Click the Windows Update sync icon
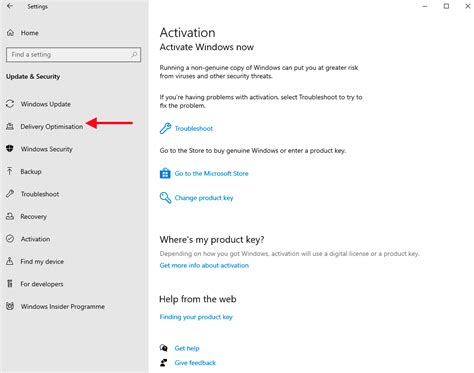The height and width of the screenshot is (373, 474). (x=10, y=104)
